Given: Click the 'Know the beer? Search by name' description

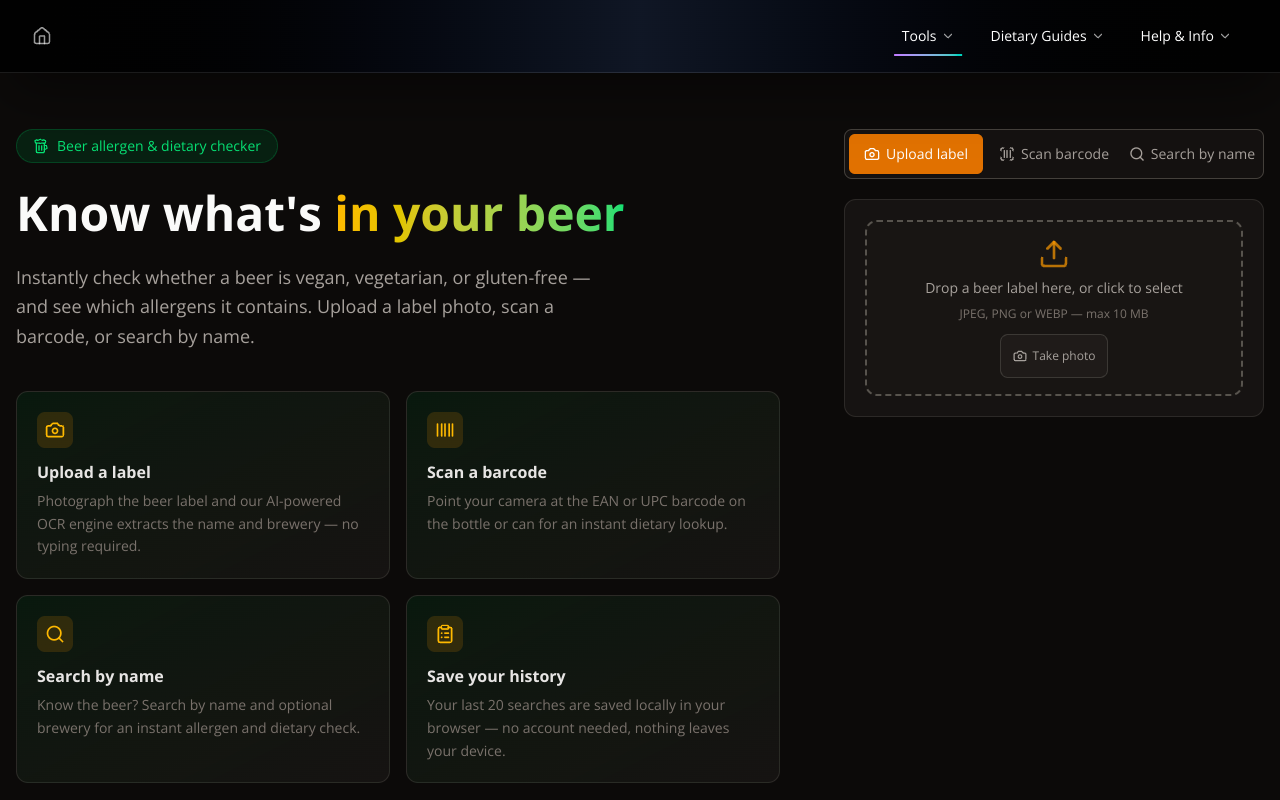Looking at the screenshot, I should click(x=198, y=716).
